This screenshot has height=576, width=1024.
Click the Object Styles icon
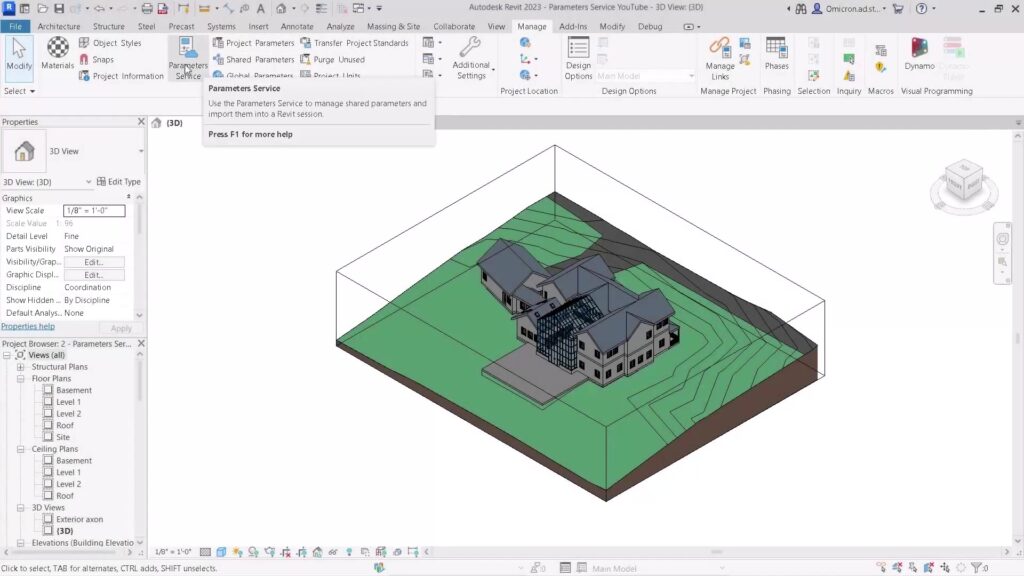[84, 43]
